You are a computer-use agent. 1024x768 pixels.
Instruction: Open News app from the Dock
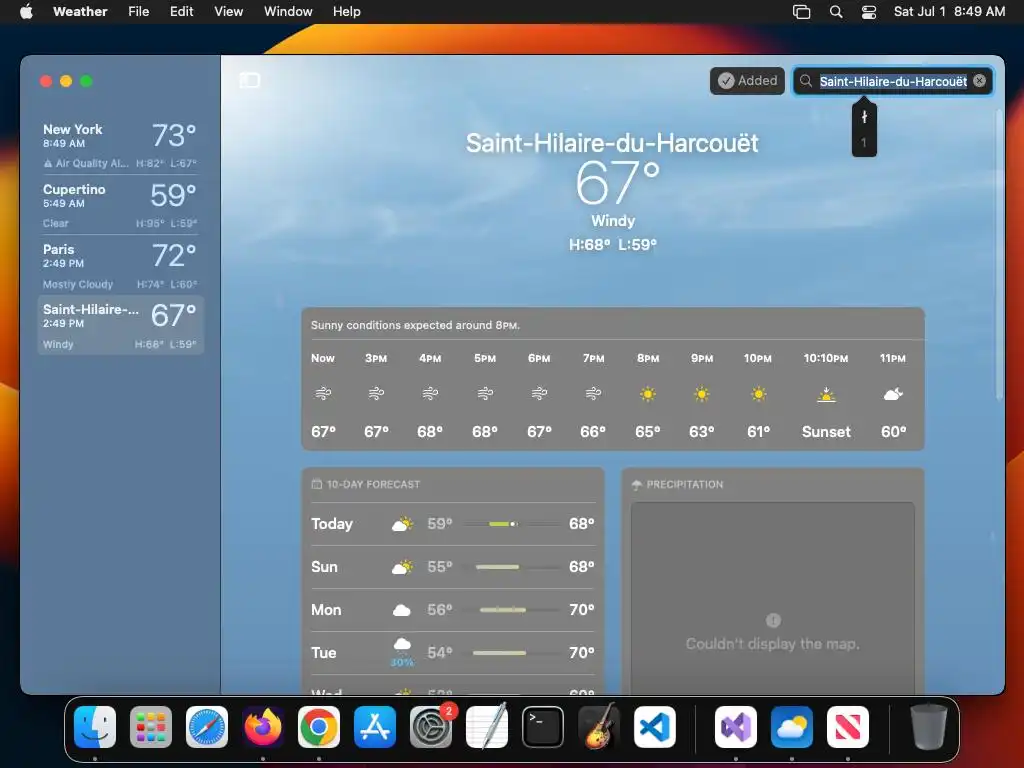click(848, 727)
